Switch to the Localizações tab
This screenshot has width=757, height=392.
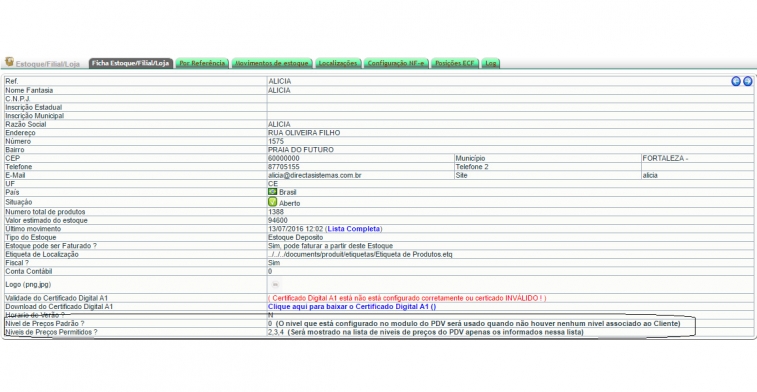(x=337, y=63)
